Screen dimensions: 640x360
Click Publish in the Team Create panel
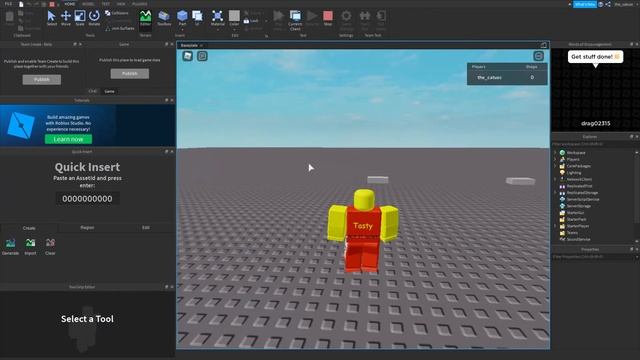pos(42,80)
